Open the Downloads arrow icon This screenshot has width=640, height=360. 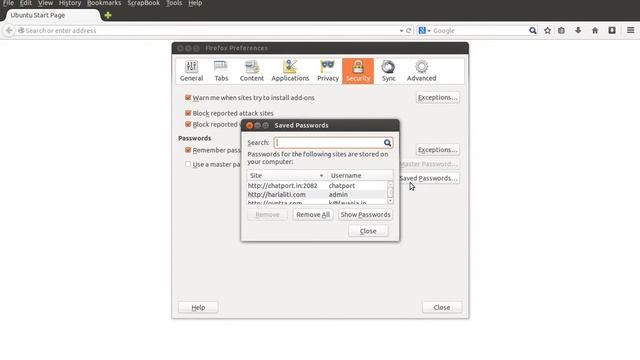pos(578,31)
